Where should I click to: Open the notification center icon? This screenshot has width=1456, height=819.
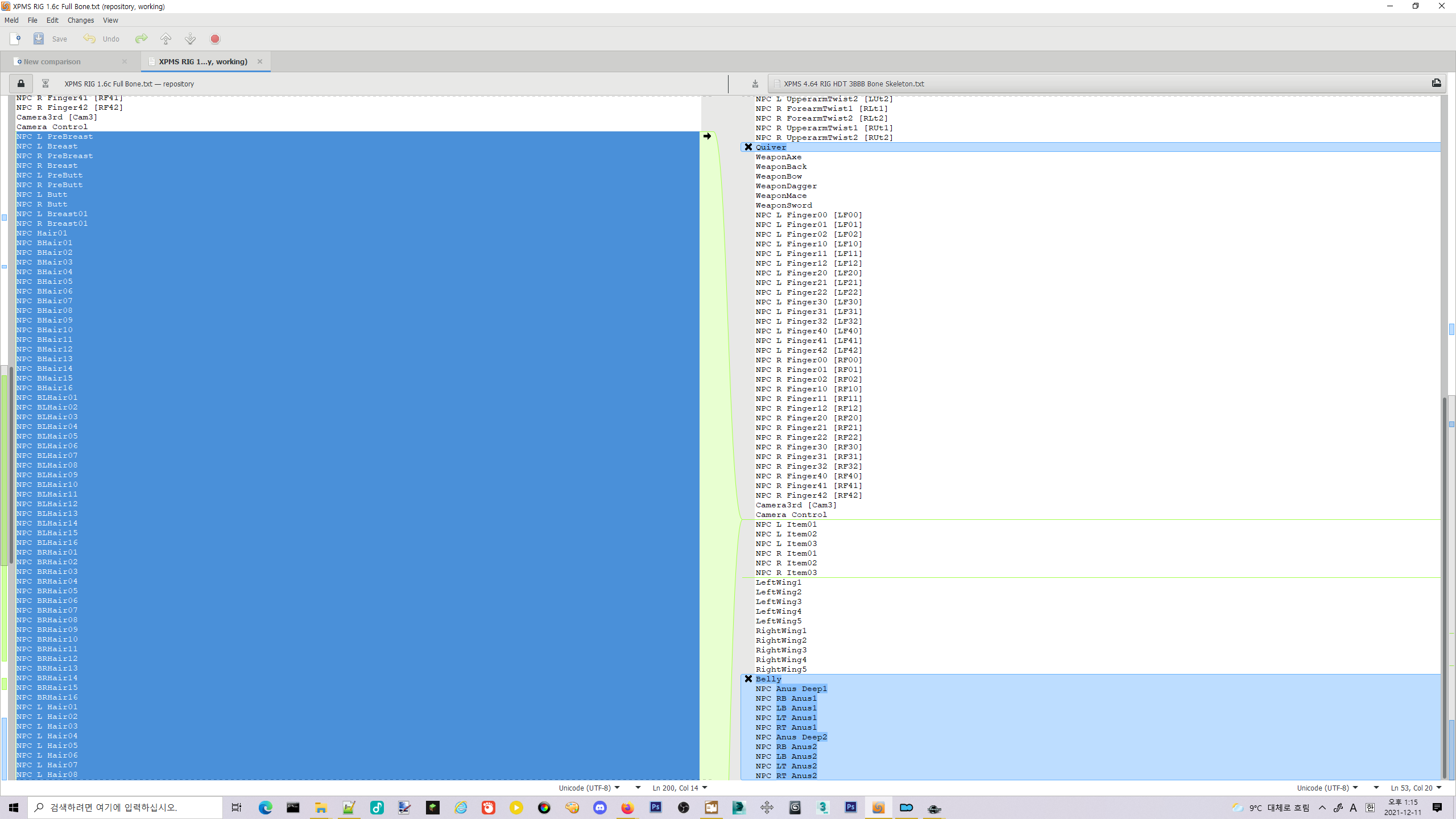tap(1437, 808)
